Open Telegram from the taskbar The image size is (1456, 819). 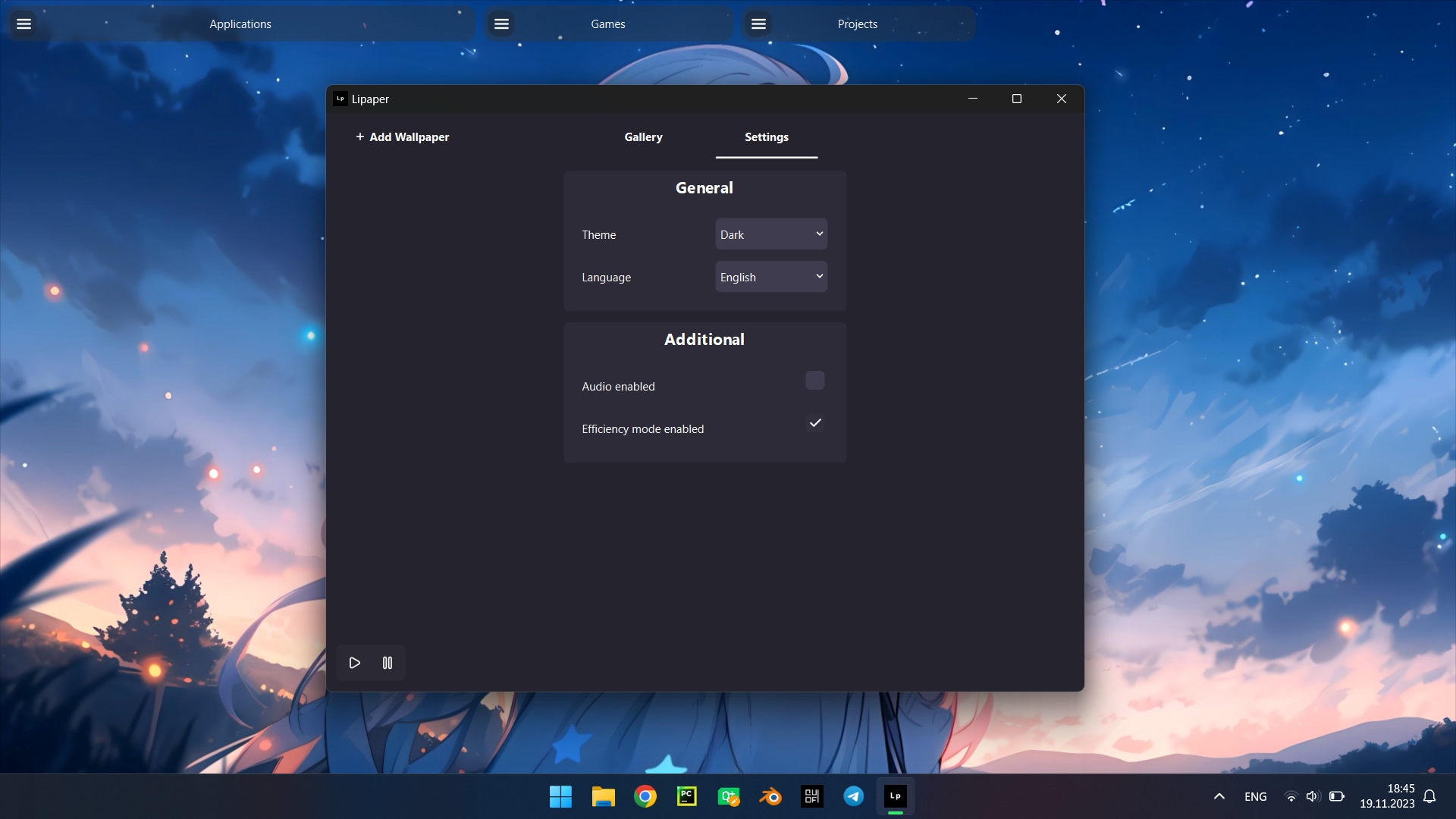(x=853, y=796)
